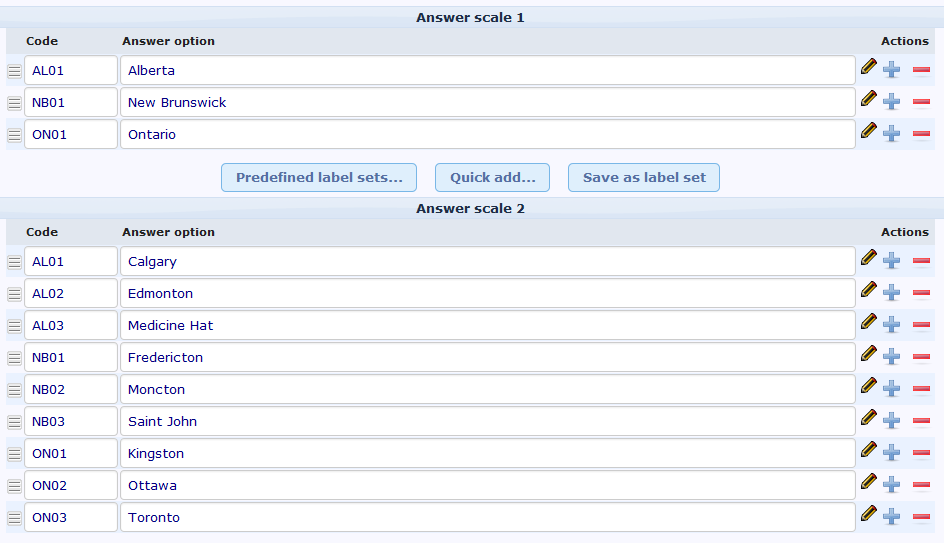
Task: Click the Quick add button
Action: [492, 178]
